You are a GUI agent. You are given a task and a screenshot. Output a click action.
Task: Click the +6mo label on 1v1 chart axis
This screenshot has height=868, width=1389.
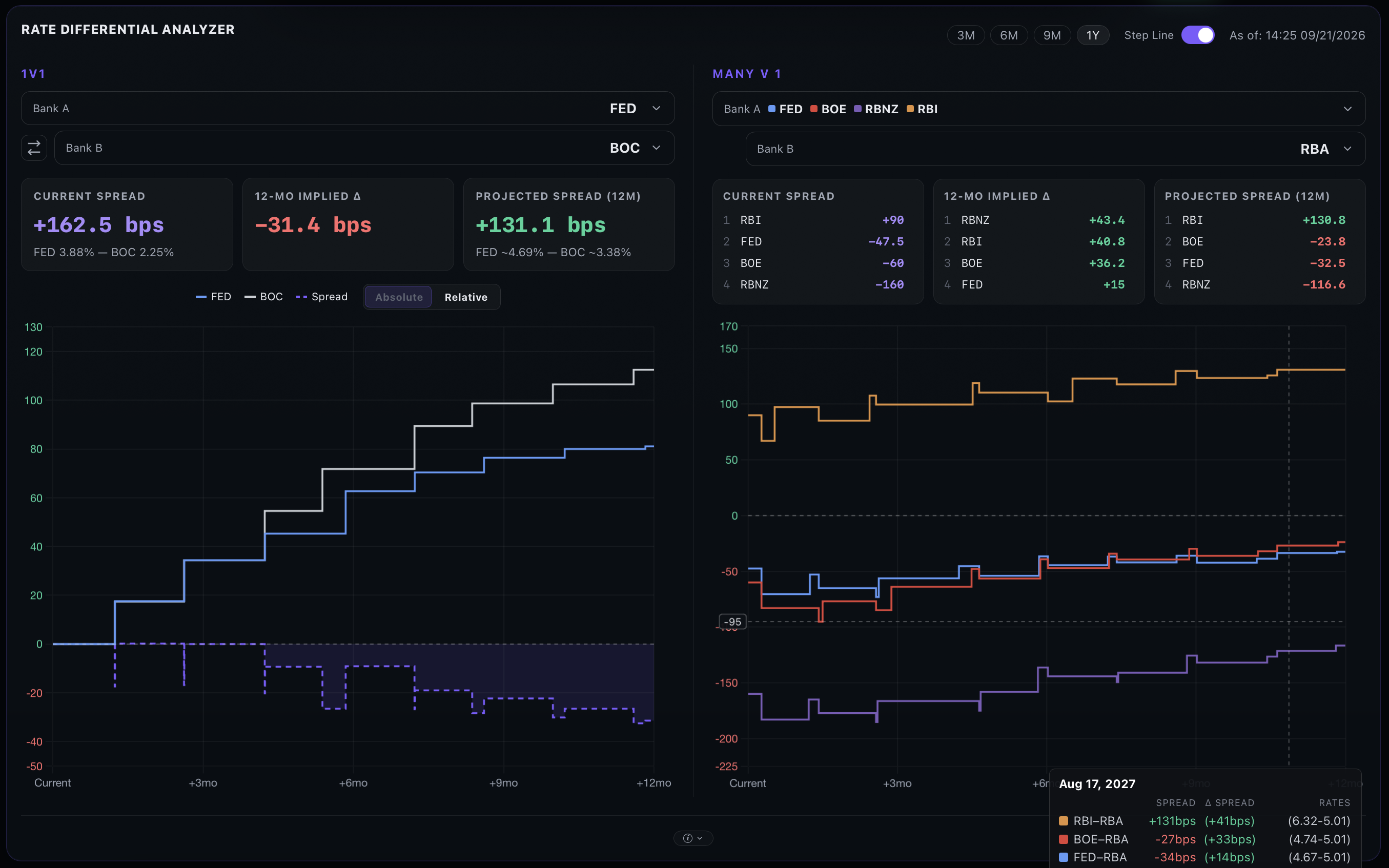click(353, 783)
